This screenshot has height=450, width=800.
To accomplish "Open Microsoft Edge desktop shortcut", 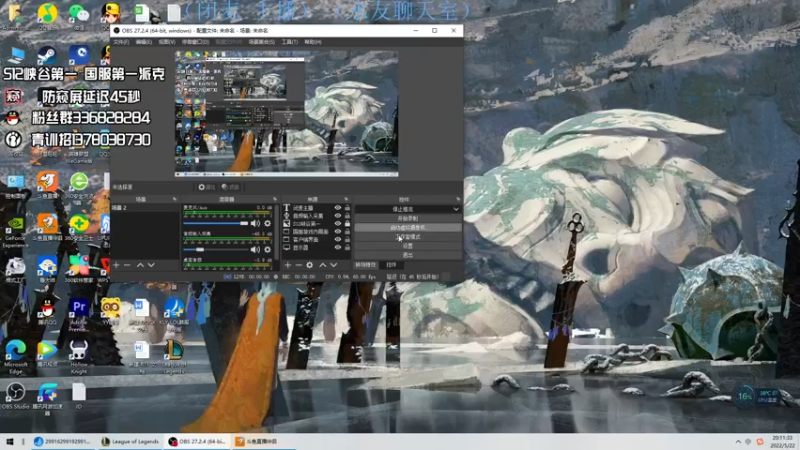I will pyautogui.click(x=15, y=356).
